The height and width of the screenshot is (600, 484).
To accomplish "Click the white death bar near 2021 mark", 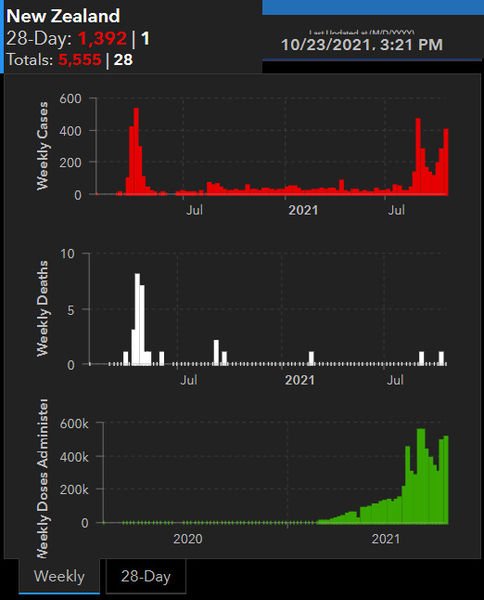I will coord(311,358).
